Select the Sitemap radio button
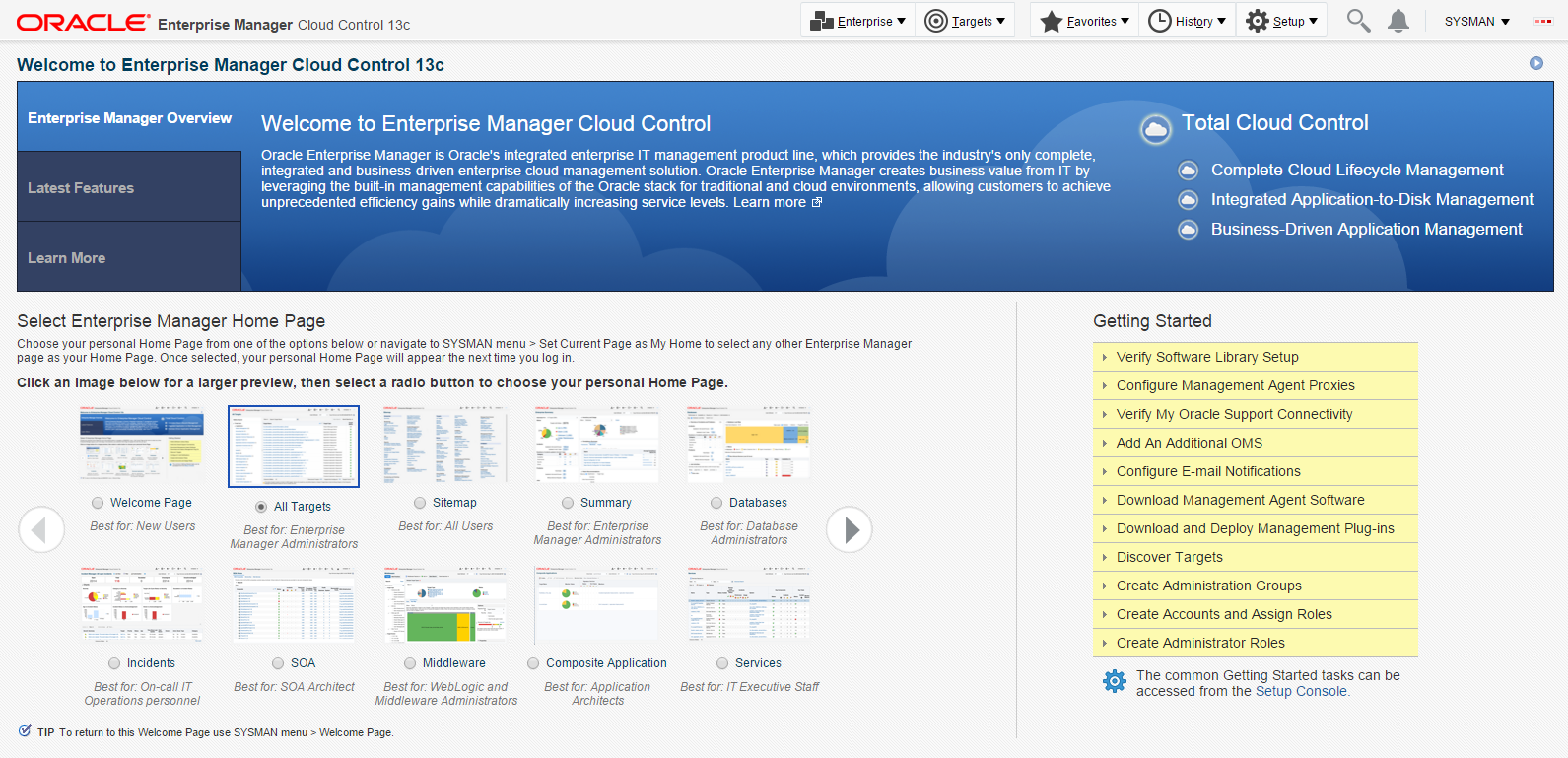This screenshot has width=1568, height=758. 420,503
